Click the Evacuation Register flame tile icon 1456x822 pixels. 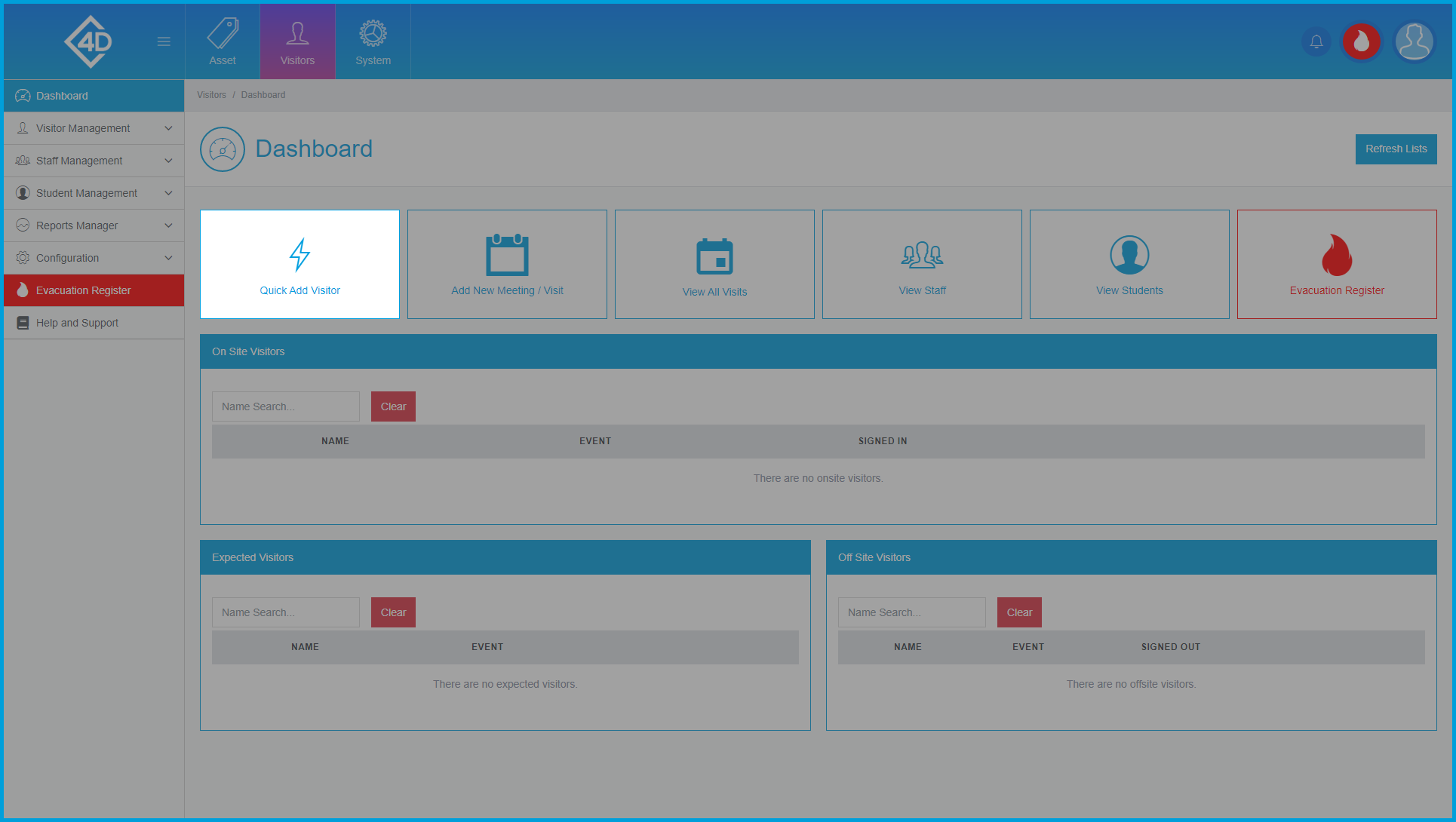point(1337,255)
